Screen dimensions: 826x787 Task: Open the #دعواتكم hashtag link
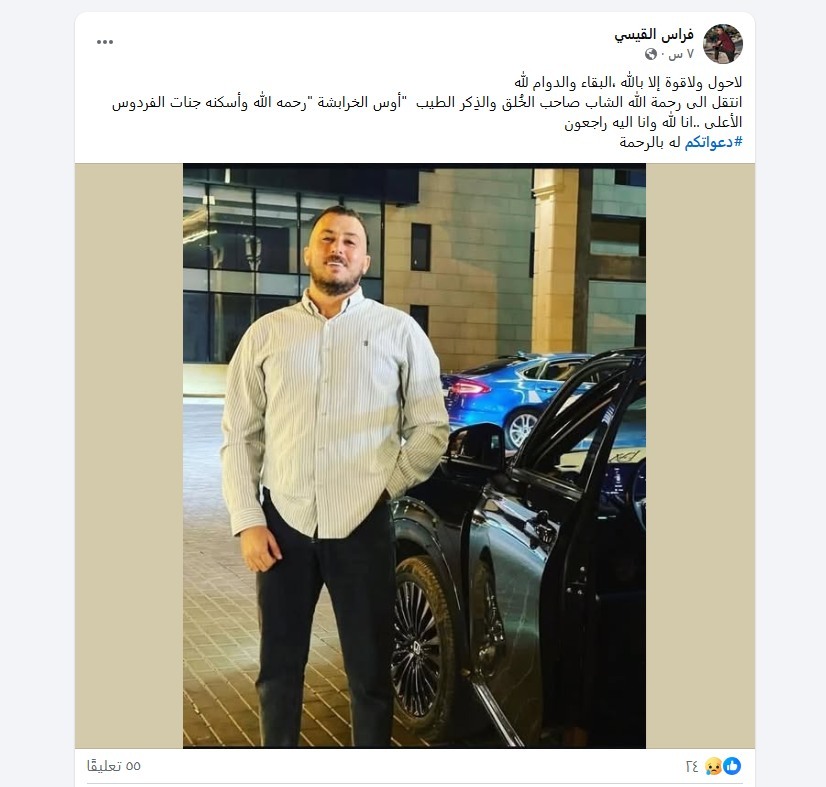(x=713, y=142)
